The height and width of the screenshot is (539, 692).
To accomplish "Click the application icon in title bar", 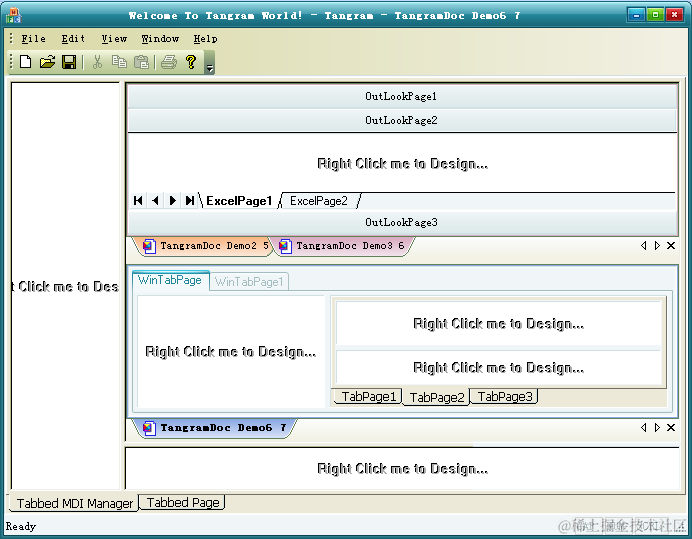I will (x=13, y=15).
